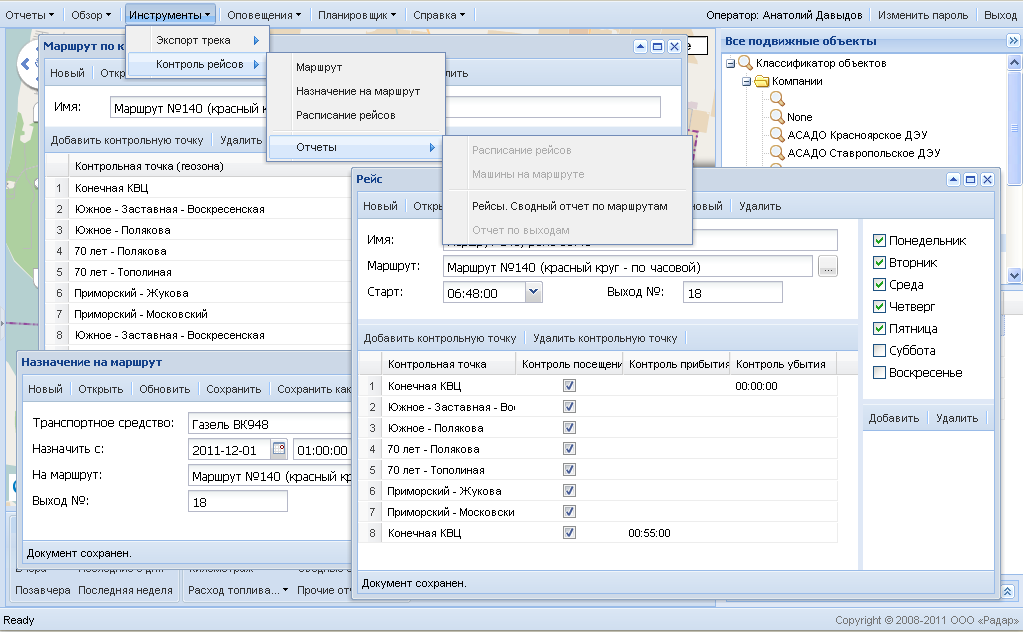Click the Транспортное средство field
The width and height of the screenshot is (1023, 632).
(269, 424)
